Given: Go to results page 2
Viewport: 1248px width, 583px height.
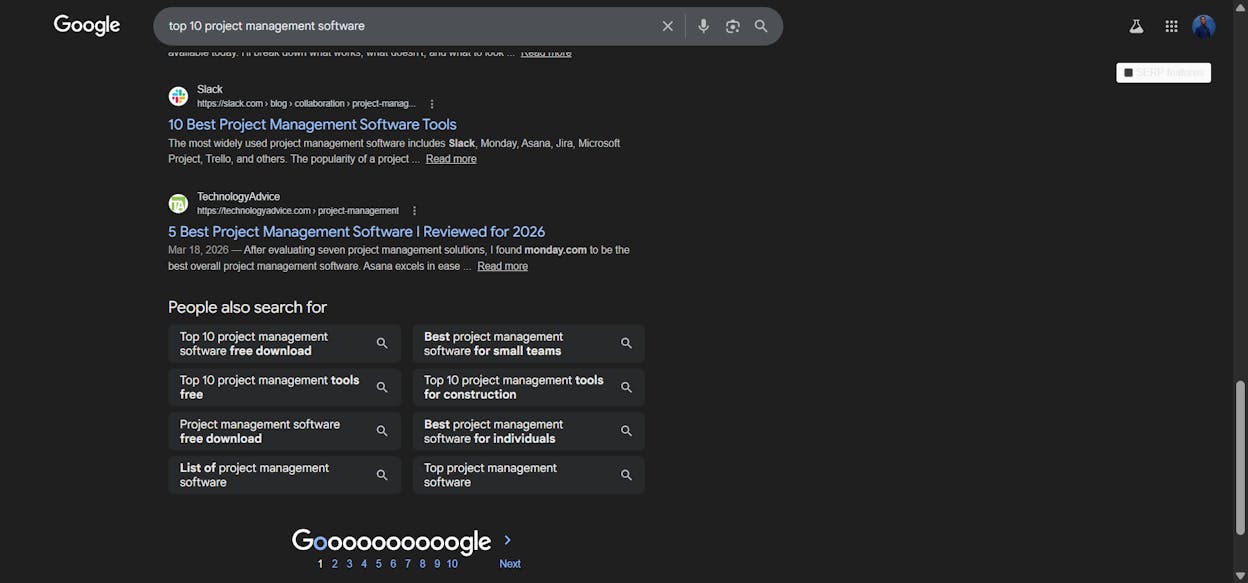Looking at the screenshot, I should click(x=335, y=564).
